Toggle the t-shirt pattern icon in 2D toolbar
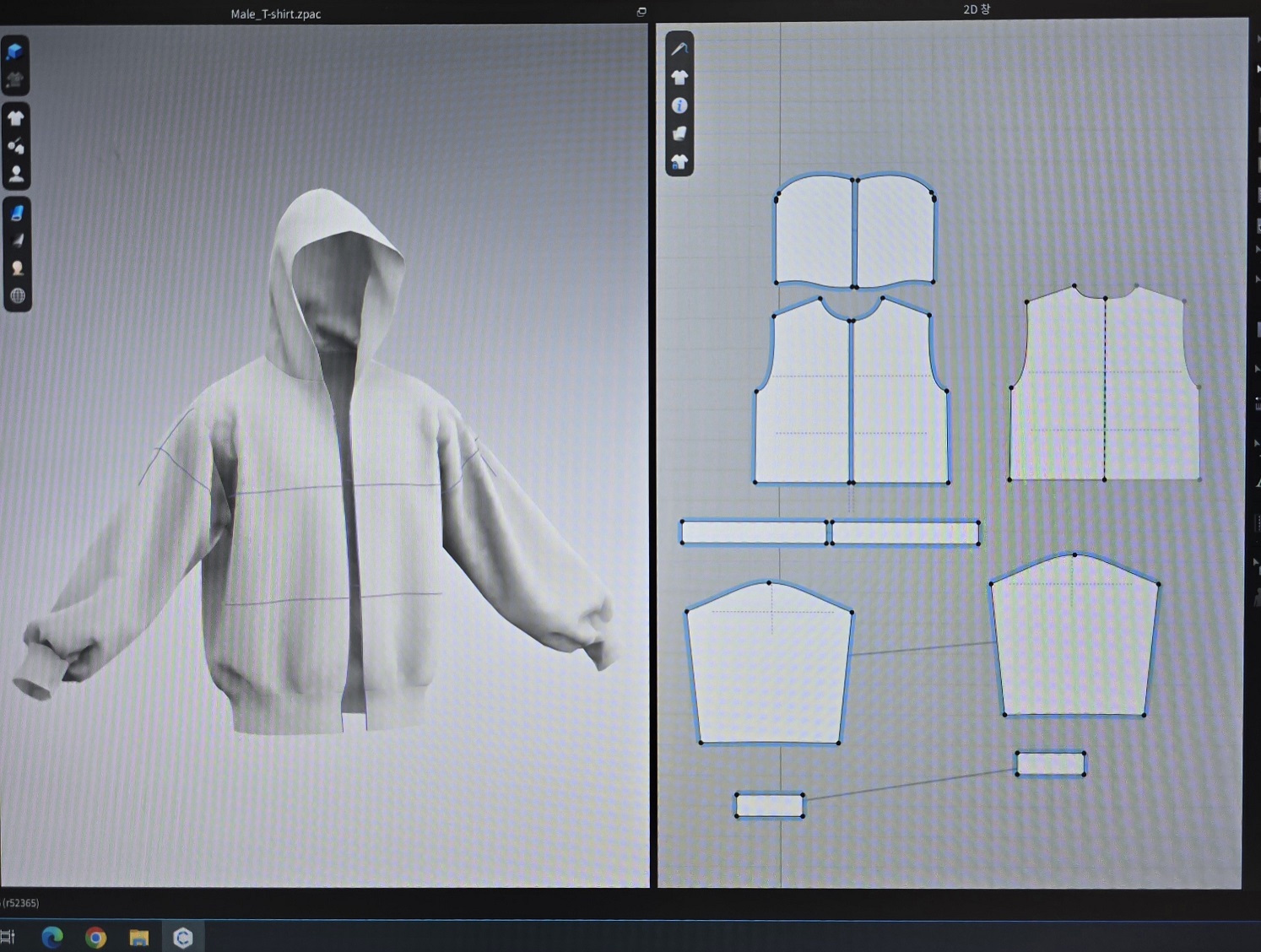Viewport: 1261px width, 952px height. (x=679, y=78)
